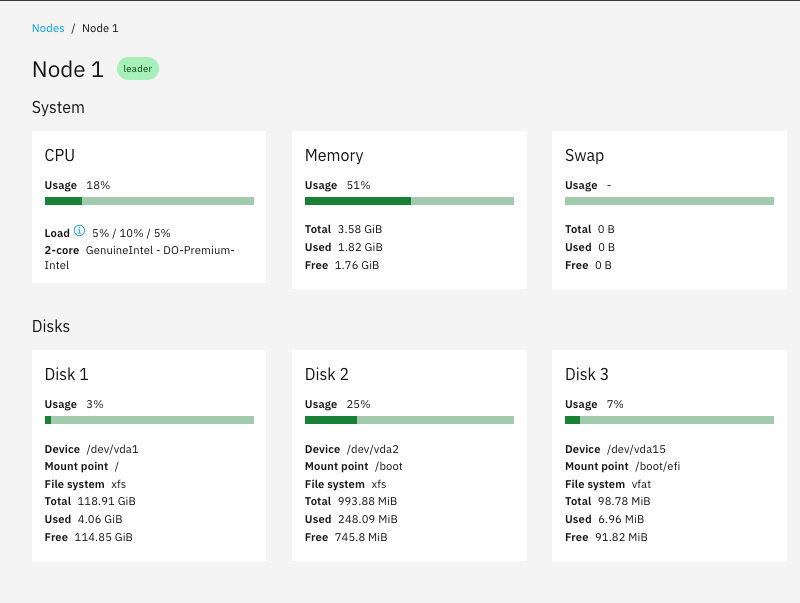Select memory total 3.58 GiB
This screenshot has height=603, width=800.
360,229
